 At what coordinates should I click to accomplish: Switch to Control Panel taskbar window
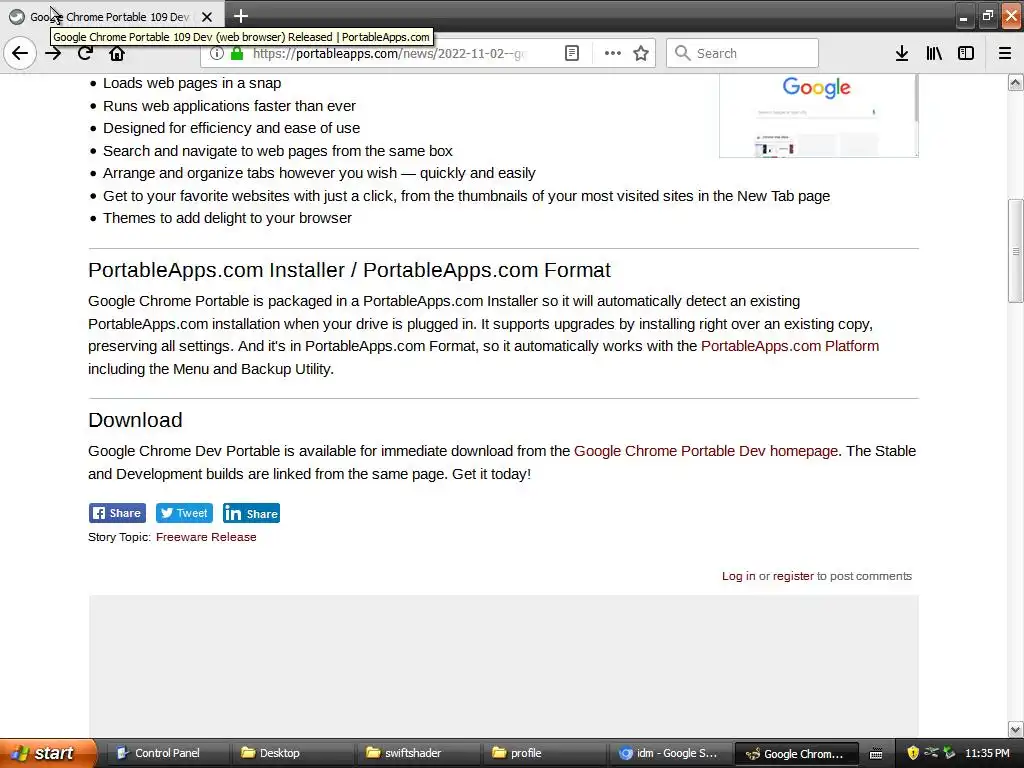[x=167, y=753]
